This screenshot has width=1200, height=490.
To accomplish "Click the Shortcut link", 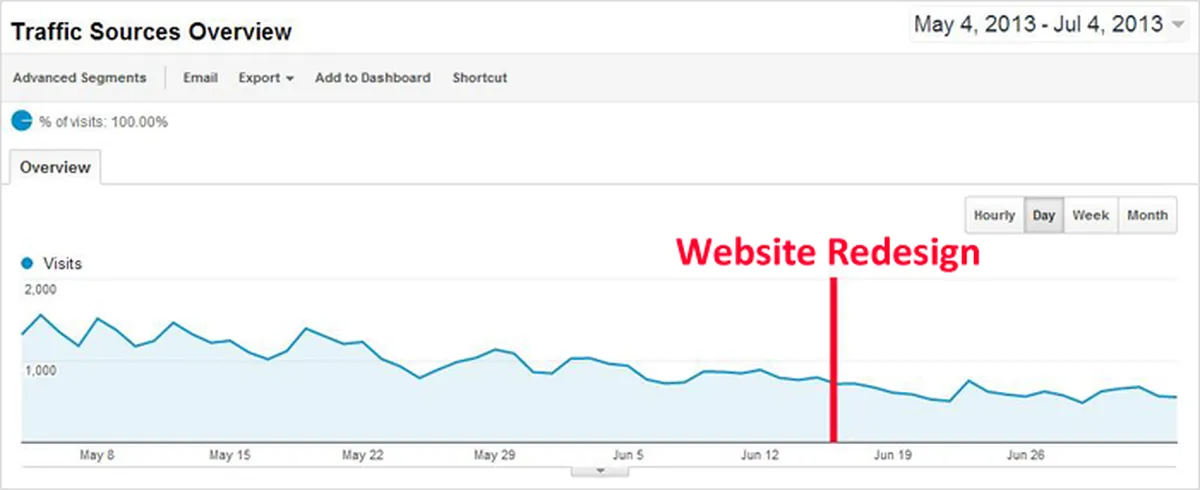I will [x=480, y=78].
